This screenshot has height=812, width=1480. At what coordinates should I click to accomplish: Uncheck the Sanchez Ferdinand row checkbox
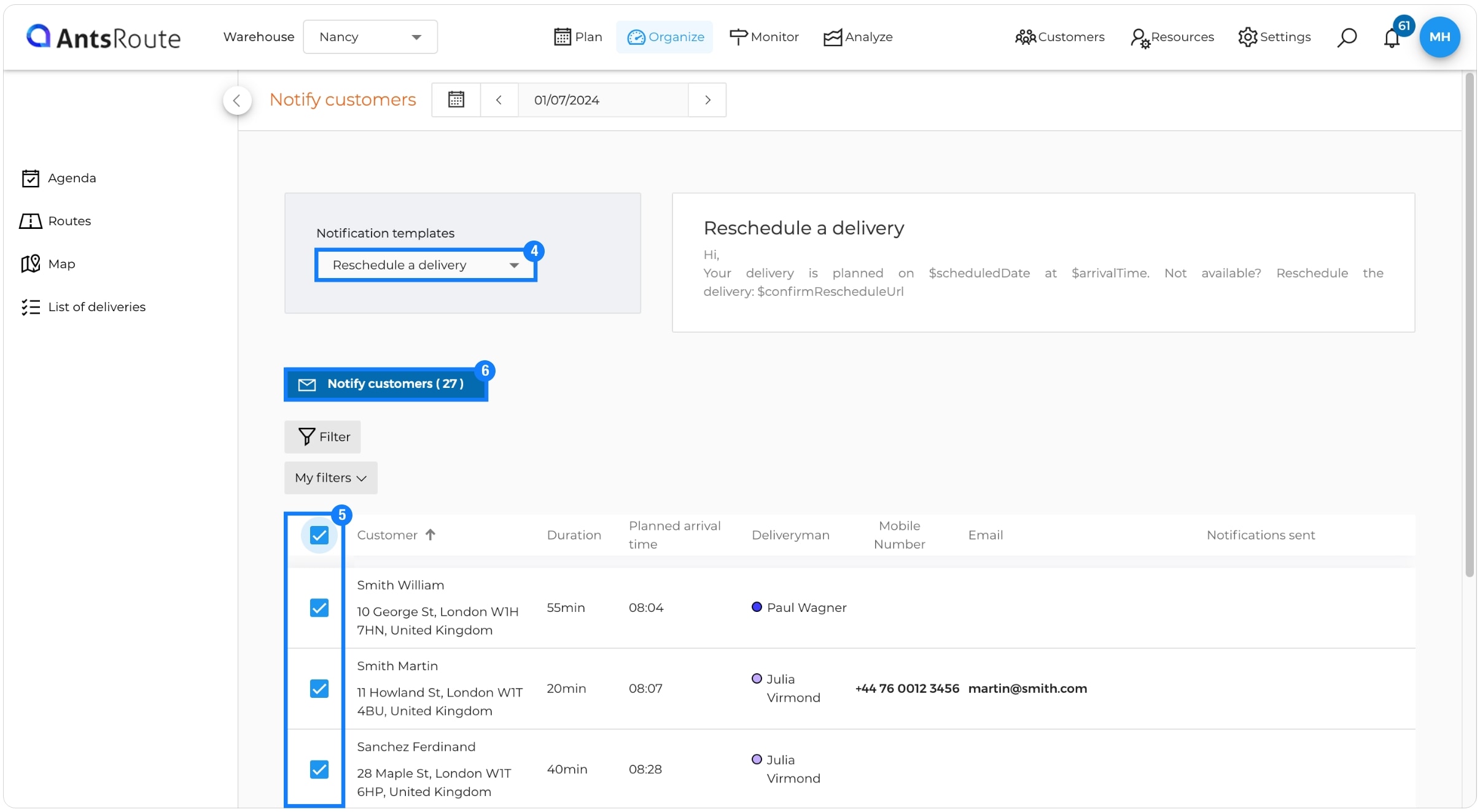click(x=319, y=769)
